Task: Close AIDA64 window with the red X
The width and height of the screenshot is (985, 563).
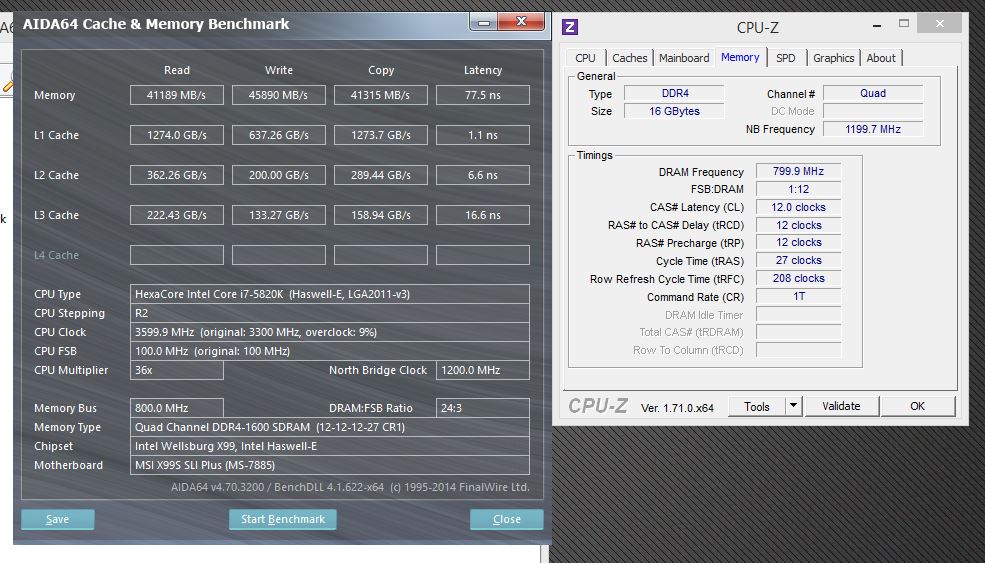Action: (x=521, y=22)
